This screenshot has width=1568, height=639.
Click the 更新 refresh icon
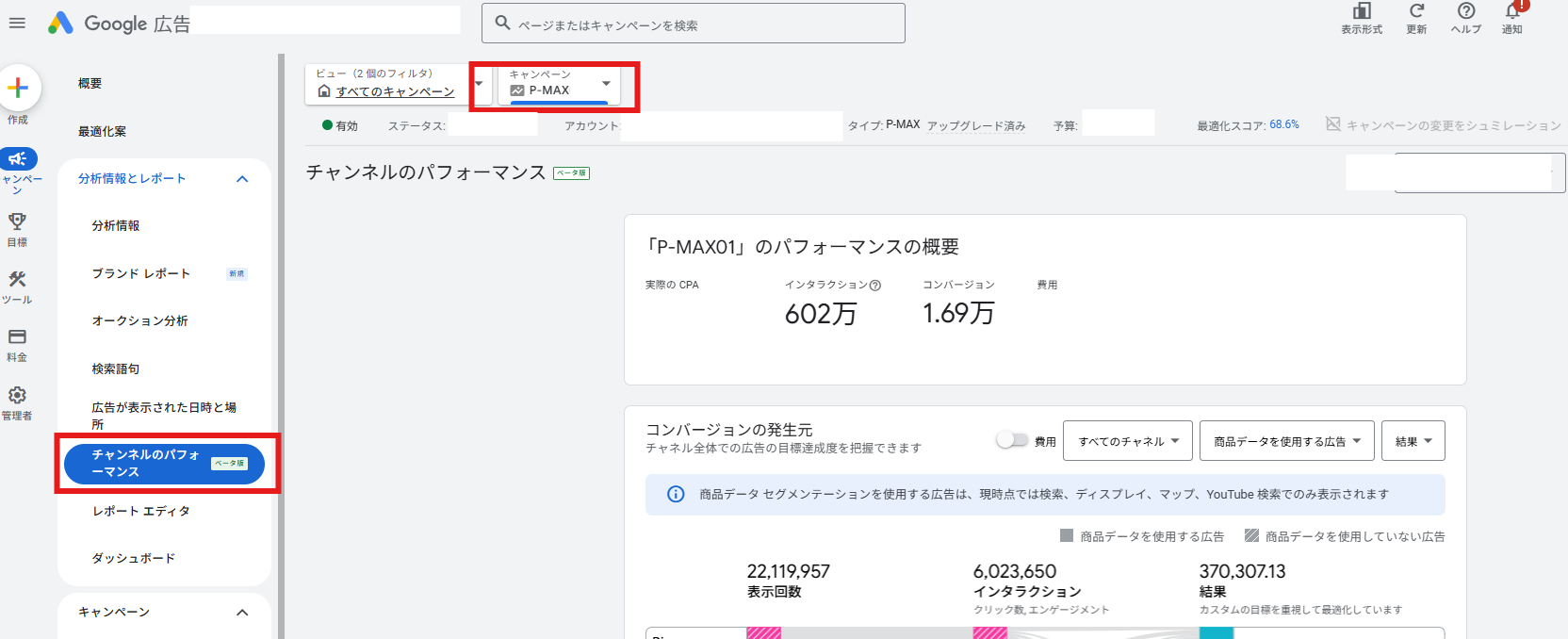(1416, 11)
